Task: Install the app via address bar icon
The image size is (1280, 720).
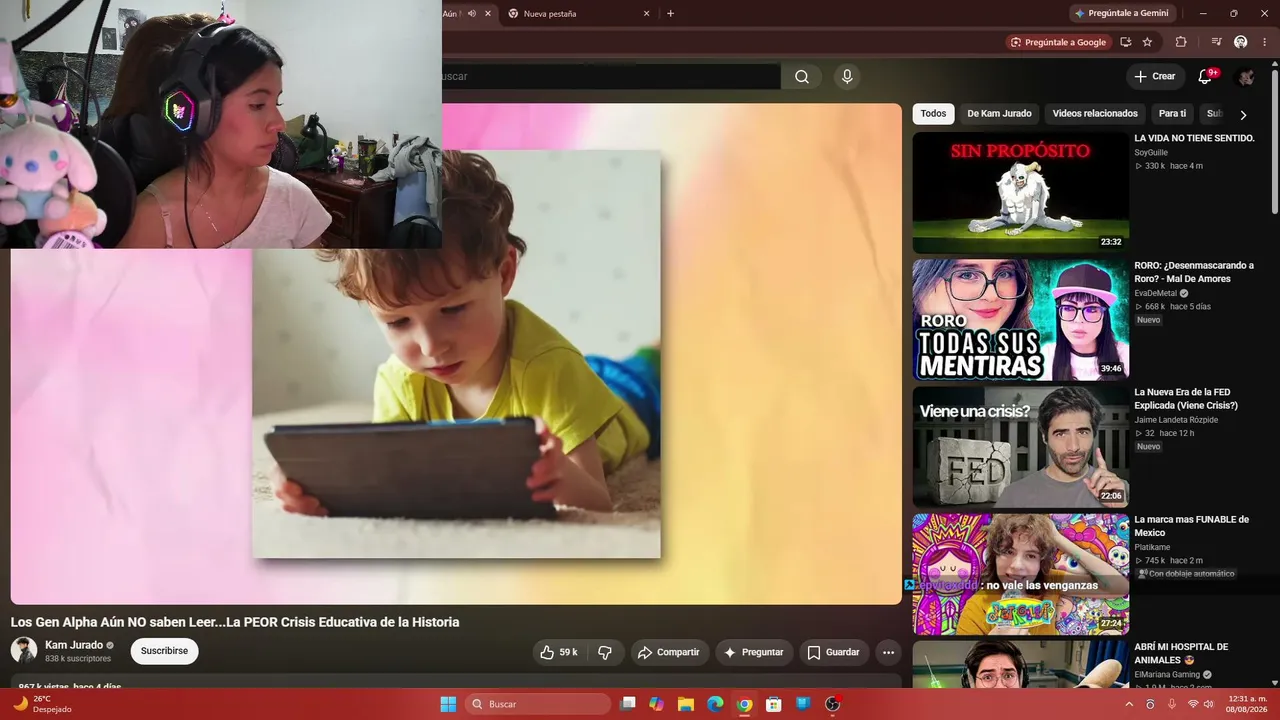Action: (x=1126, y=42)
